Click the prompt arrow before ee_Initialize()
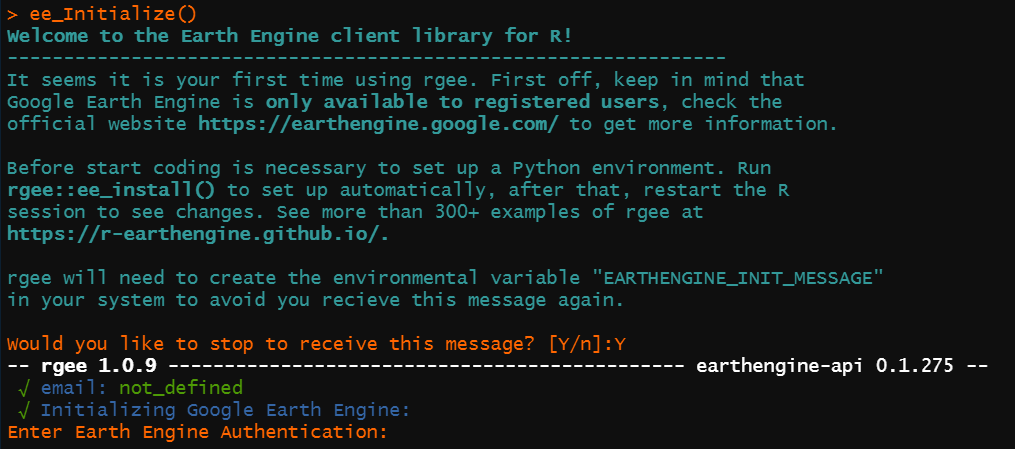This screenshot has width=1015, height=449. point(12,14)
